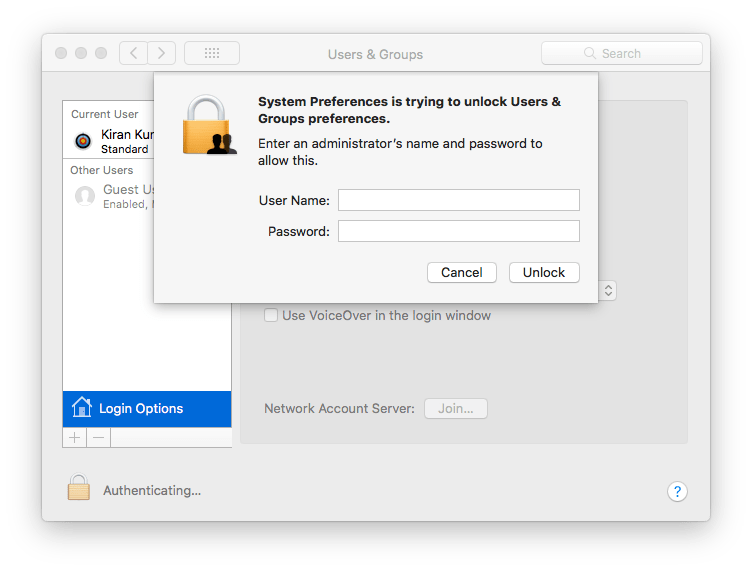
Task: Click the second (minimize) window control
Action: pos(81,53)
